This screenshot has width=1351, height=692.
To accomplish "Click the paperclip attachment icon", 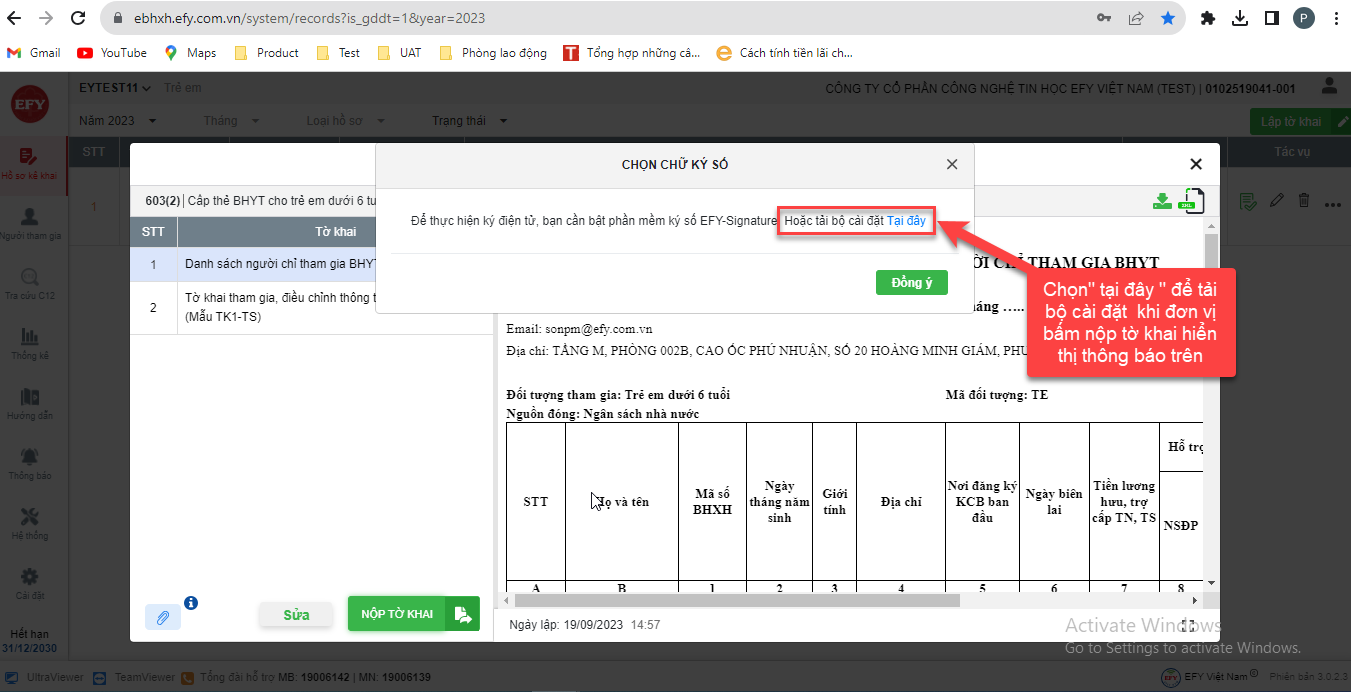I will click(x=162, y=616).
